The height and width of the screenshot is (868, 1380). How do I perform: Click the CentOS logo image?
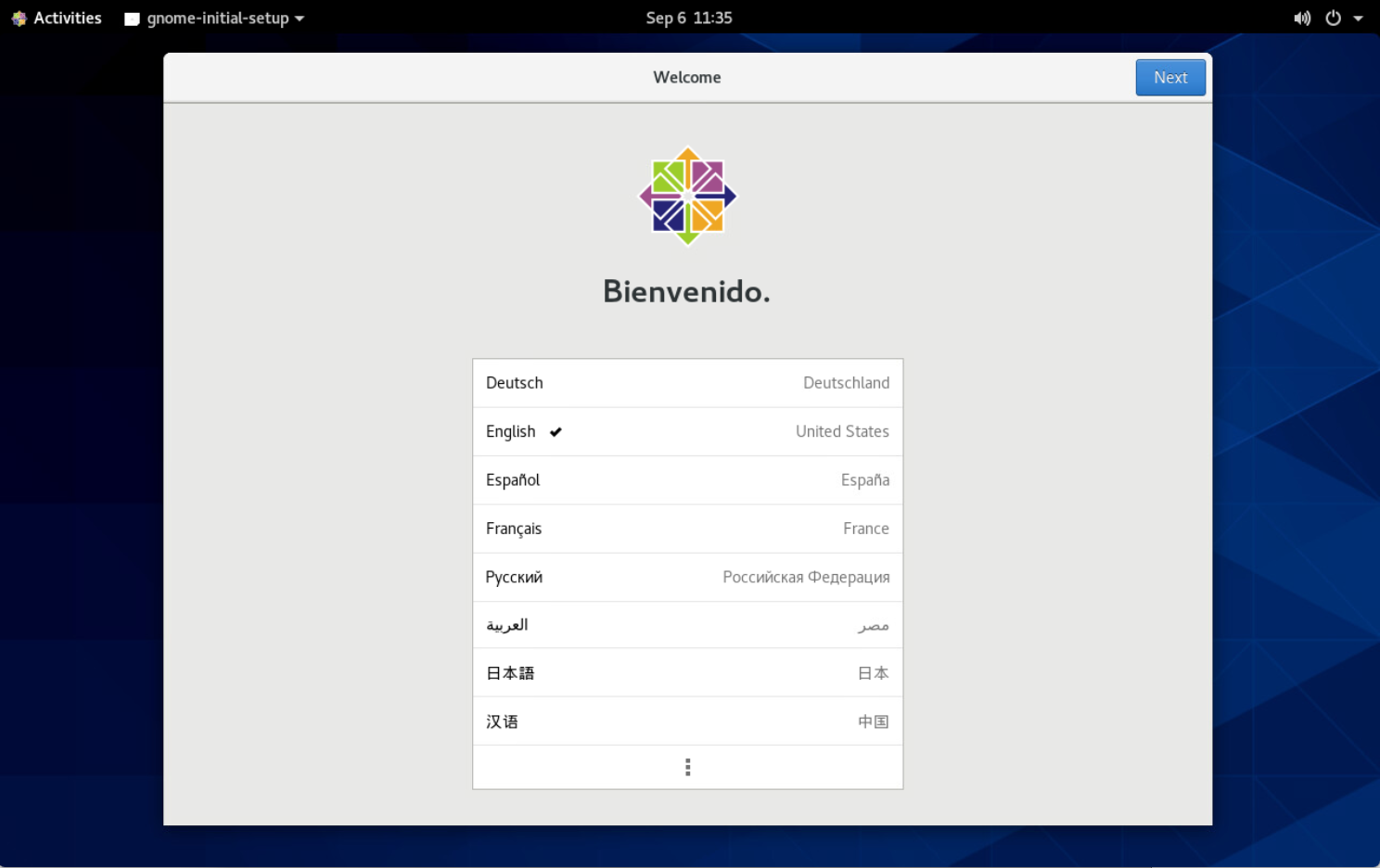(x=687, y=196)
